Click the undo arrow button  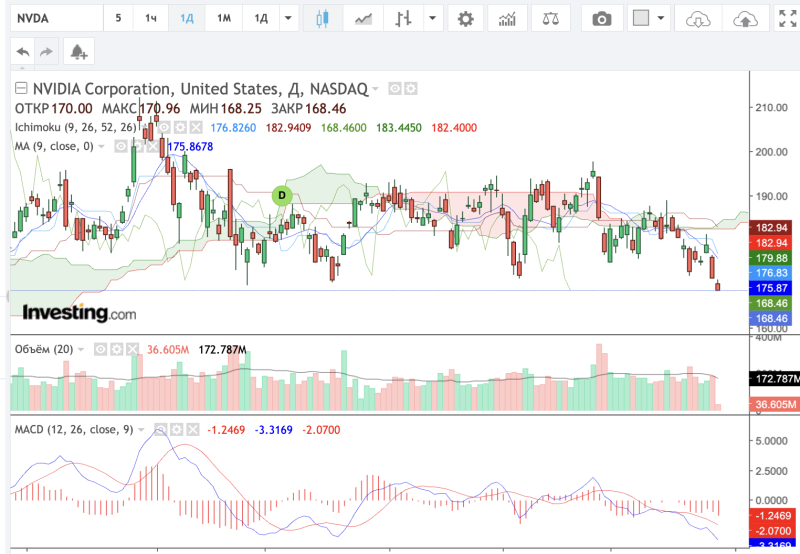click(24, 52)
